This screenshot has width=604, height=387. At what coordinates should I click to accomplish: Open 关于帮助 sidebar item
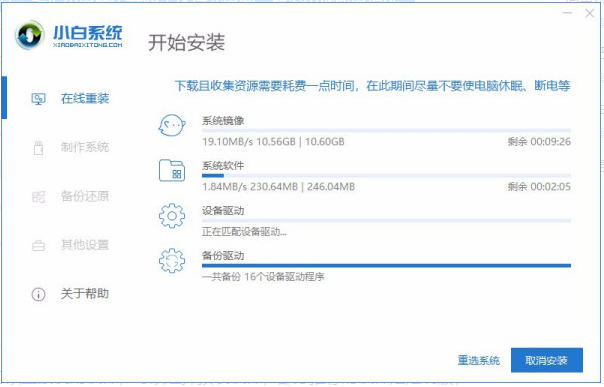pos(71,294)
